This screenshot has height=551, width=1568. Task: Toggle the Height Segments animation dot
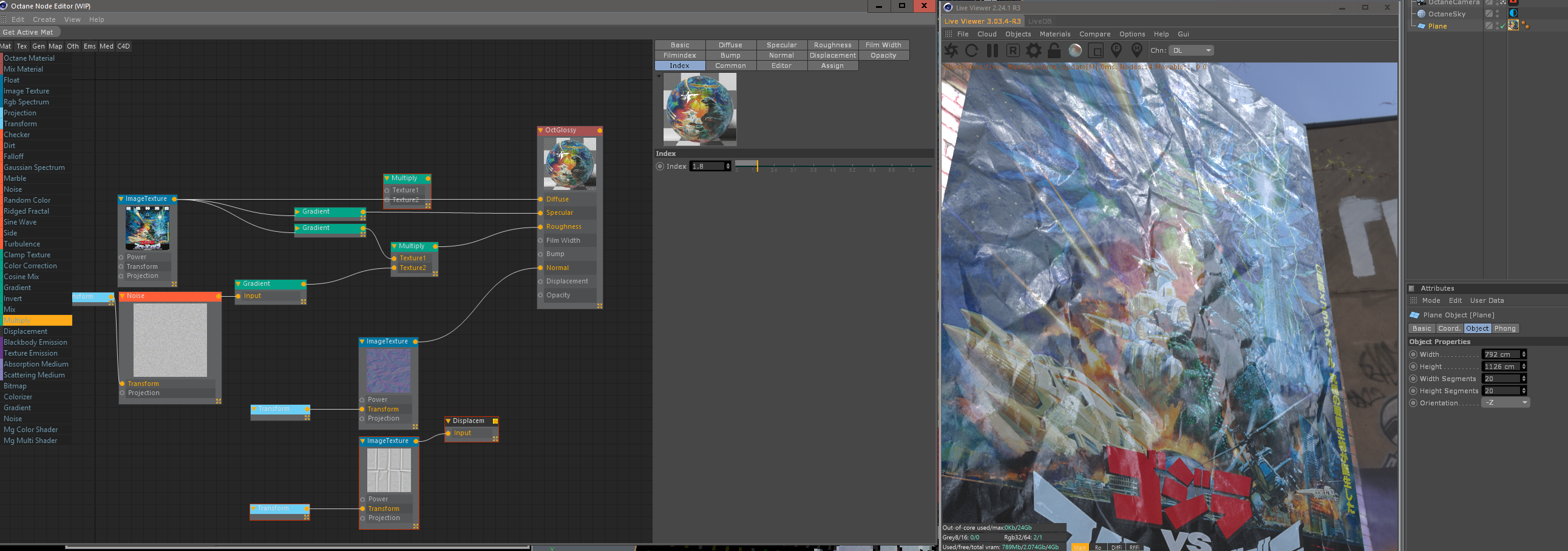tap(1413, 391)
